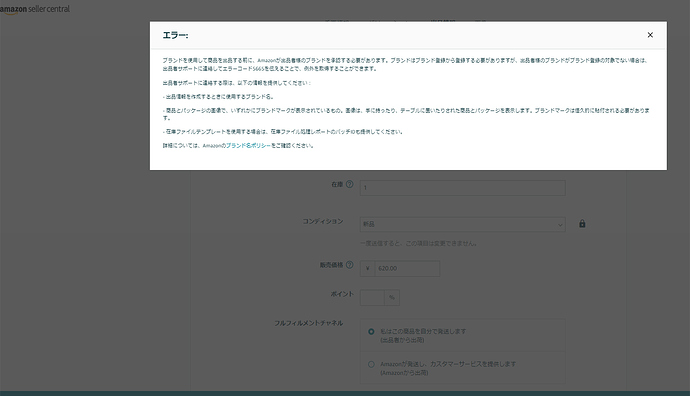The width and height of the screenshot is (690, 396).
Task: Click the 販売価格 field showing 620.00
Action: (407, 268)
